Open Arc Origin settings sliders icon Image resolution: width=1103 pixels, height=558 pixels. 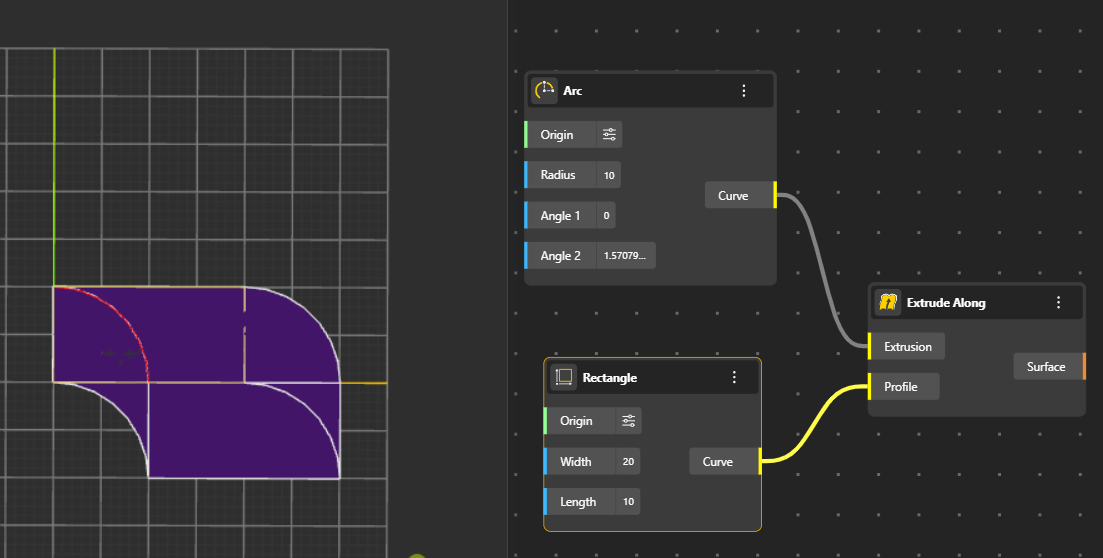[609, 135]
